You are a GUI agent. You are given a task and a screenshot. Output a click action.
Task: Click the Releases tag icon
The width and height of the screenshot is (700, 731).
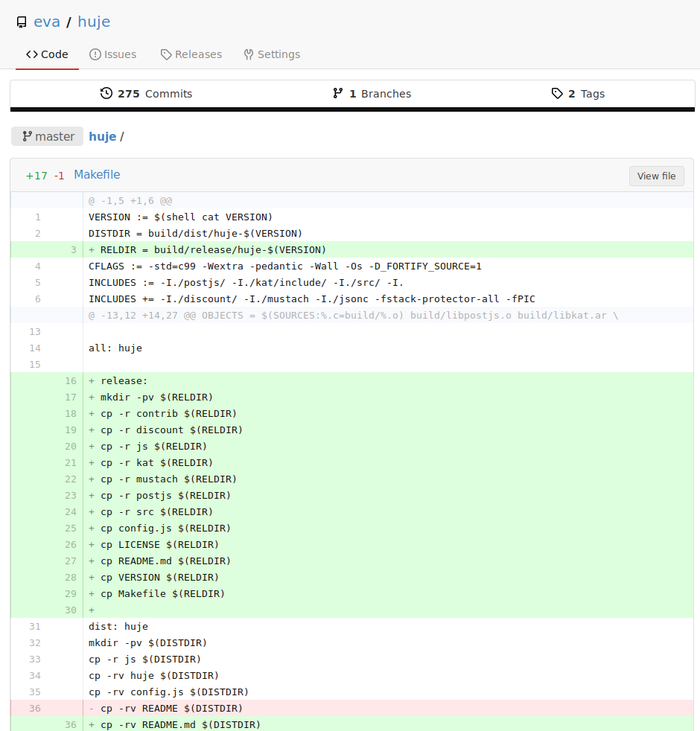166,54
